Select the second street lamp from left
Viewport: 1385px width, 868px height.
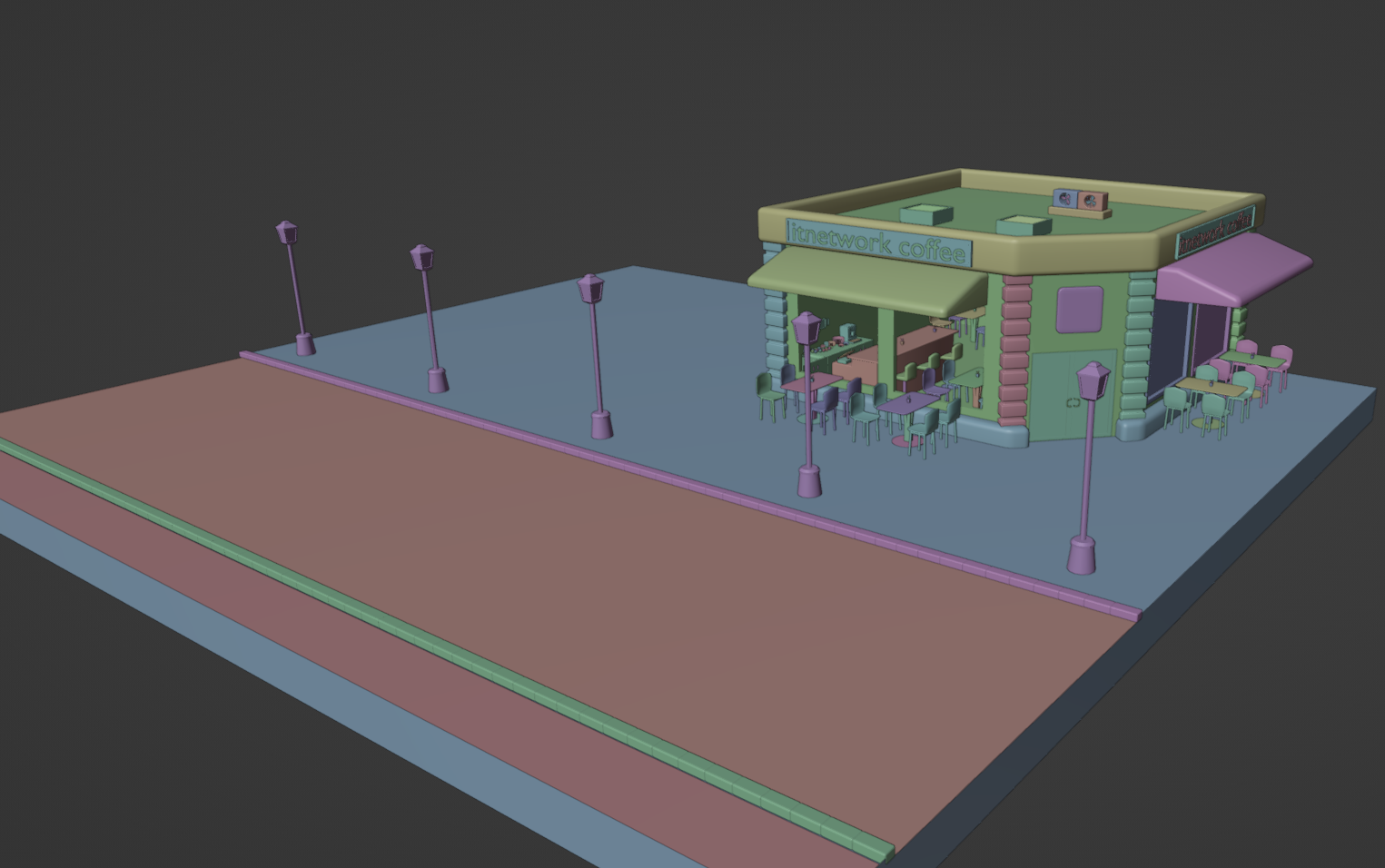point(428,318)
